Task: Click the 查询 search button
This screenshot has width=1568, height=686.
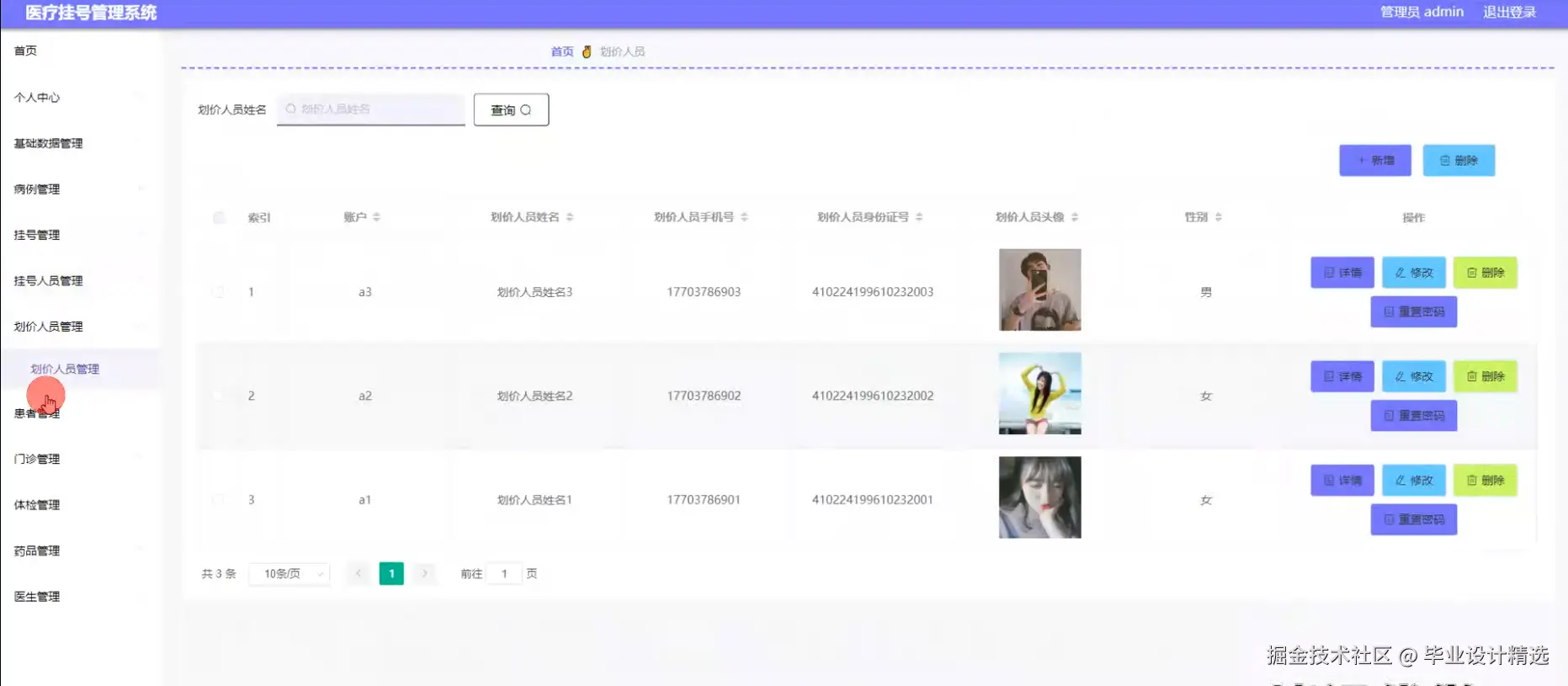Action: point(511,109)
